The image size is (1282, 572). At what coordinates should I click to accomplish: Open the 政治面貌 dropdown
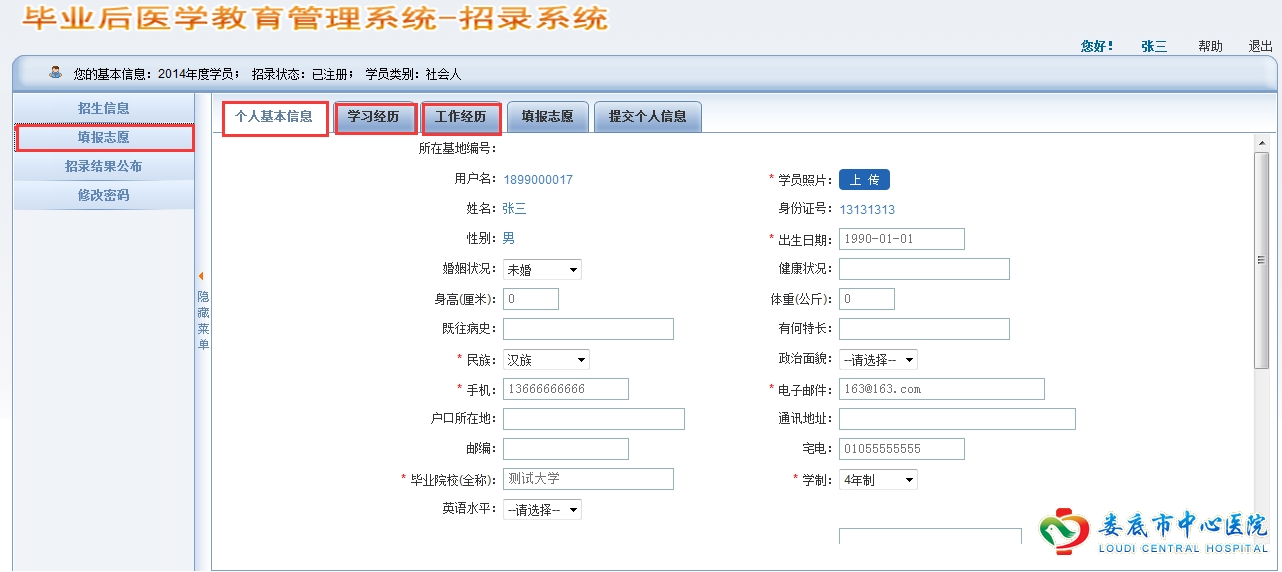pos(878,360)
